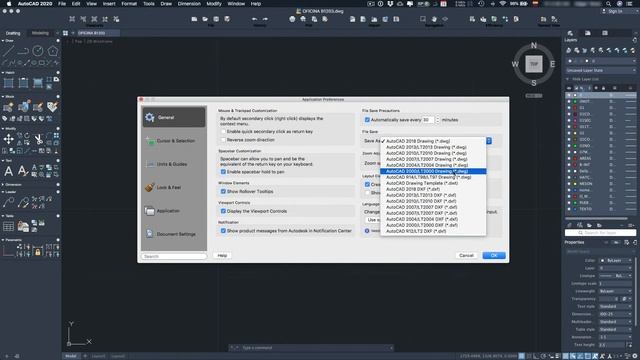Collapse the Hide Layer List expander
The width and height of the screenshot is (640, 360).
(567, 79)
